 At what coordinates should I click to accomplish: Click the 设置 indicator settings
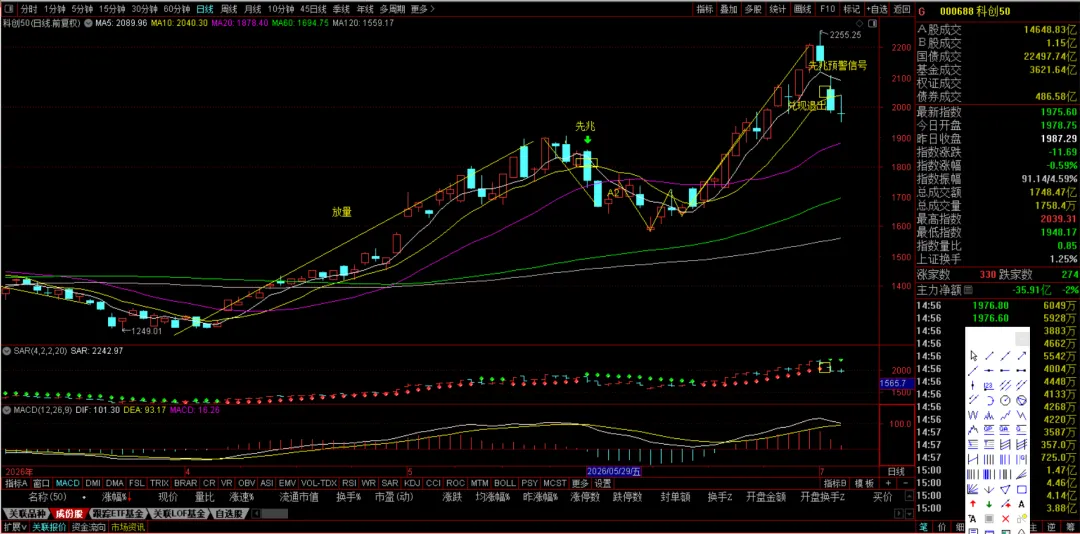click(603, 483)
